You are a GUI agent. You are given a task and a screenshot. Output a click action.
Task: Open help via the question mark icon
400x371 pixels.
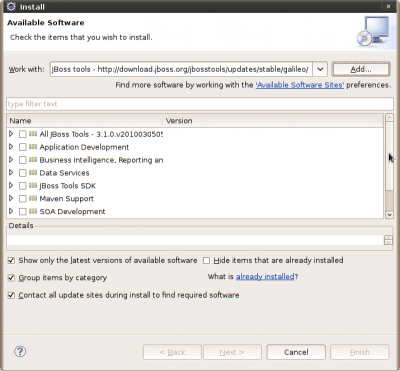coord(20,351)
